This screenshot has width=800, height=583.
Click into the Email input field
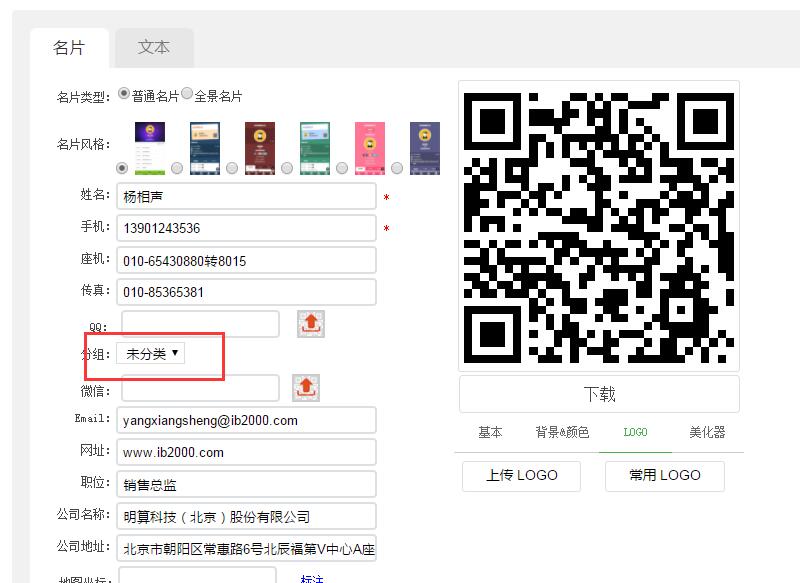(x=247, y=420)
